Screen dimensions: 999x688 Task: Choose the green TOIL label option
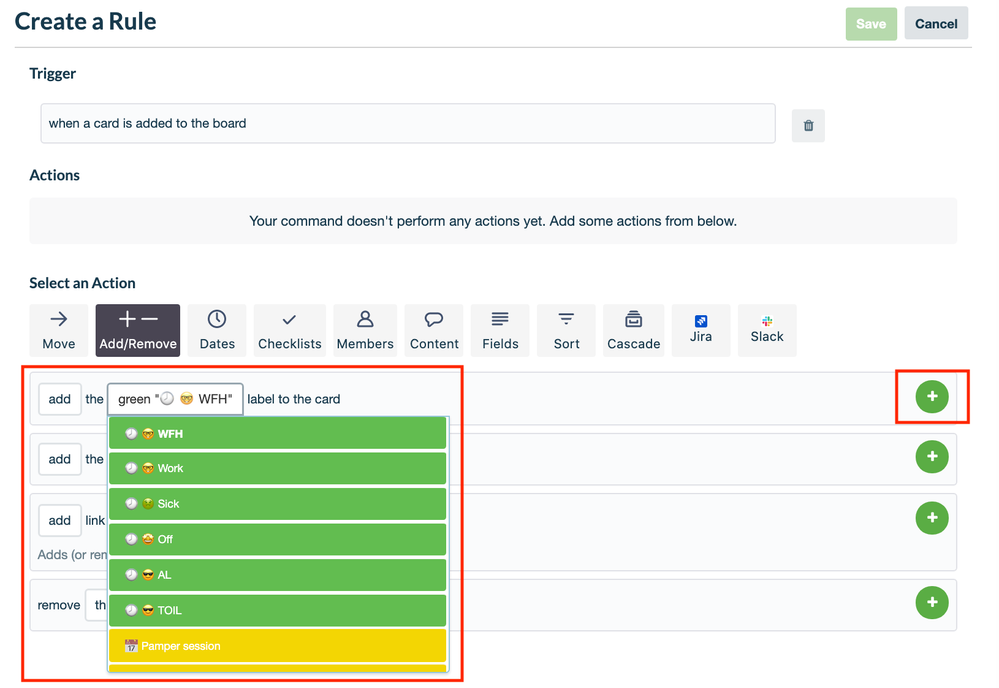click(x=277, y=611)
